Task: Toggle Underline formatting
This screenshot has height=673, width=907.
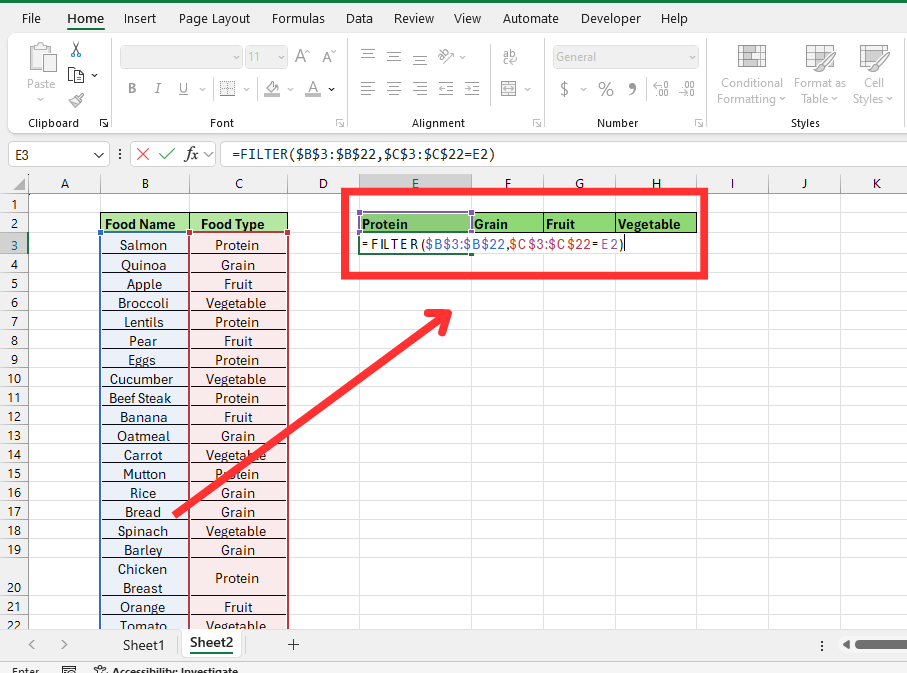Action: coord(183,89)
